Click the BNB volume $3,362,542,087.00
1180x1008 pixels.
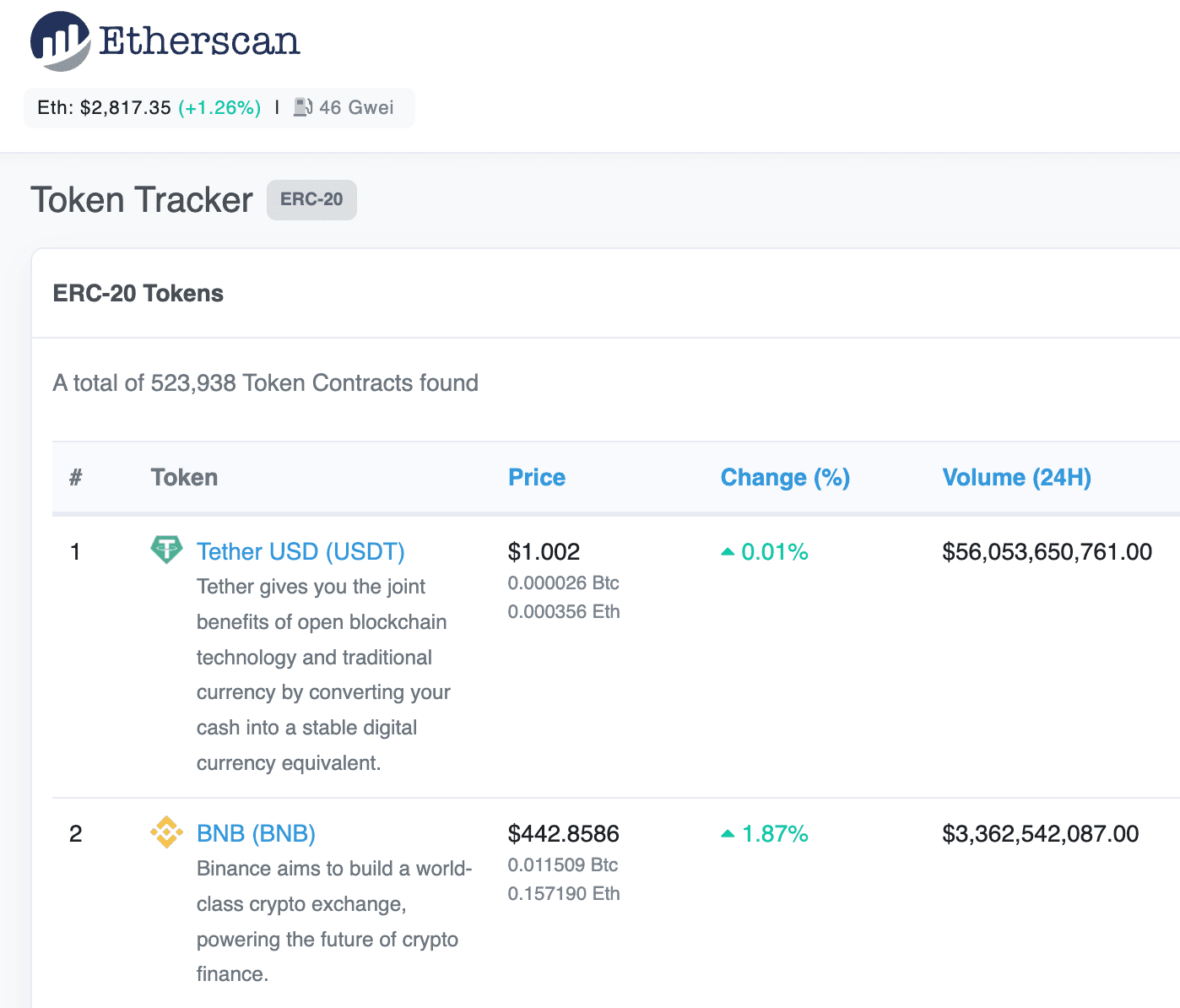(x=1041, y=834)
